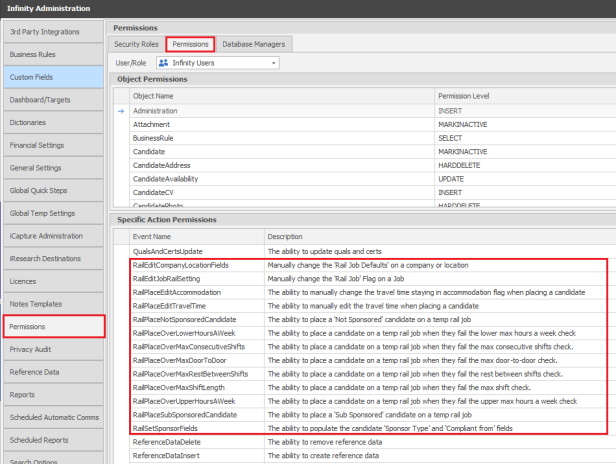Viewport: 616px width, 464px height.
Task: Select RailPlaceOverLowerHoursAWeek event
Action: (x=365, y=333)
